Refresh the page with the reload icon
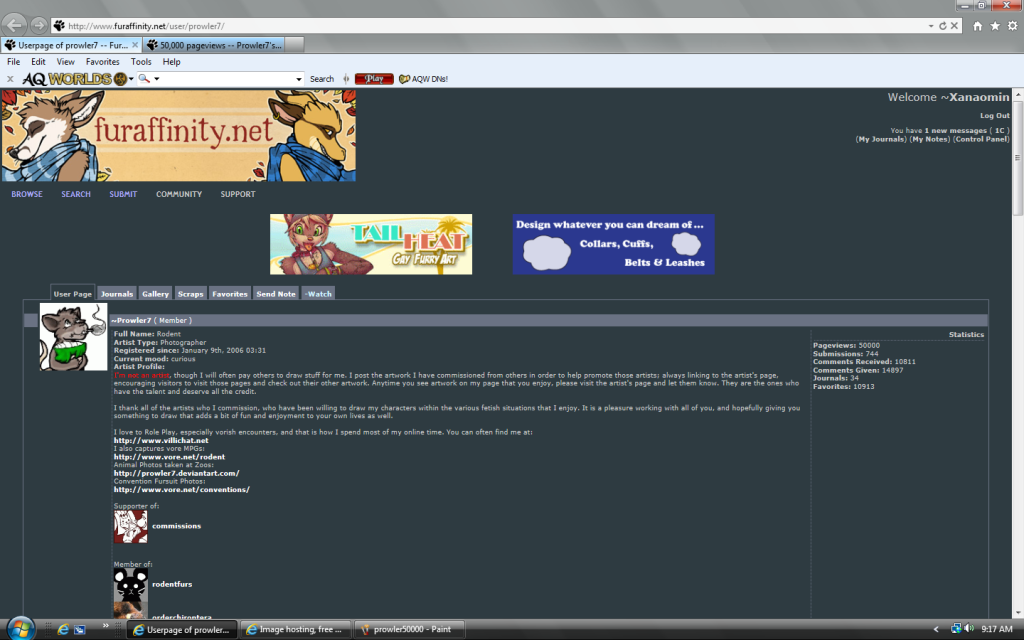This screenshot has height=640, width=1024. tap(942, 25)
